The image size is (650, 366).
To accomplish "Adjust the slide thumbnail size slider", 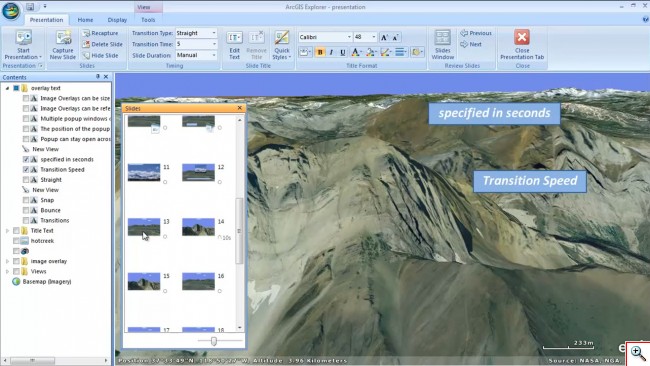I will coord(214,341).
